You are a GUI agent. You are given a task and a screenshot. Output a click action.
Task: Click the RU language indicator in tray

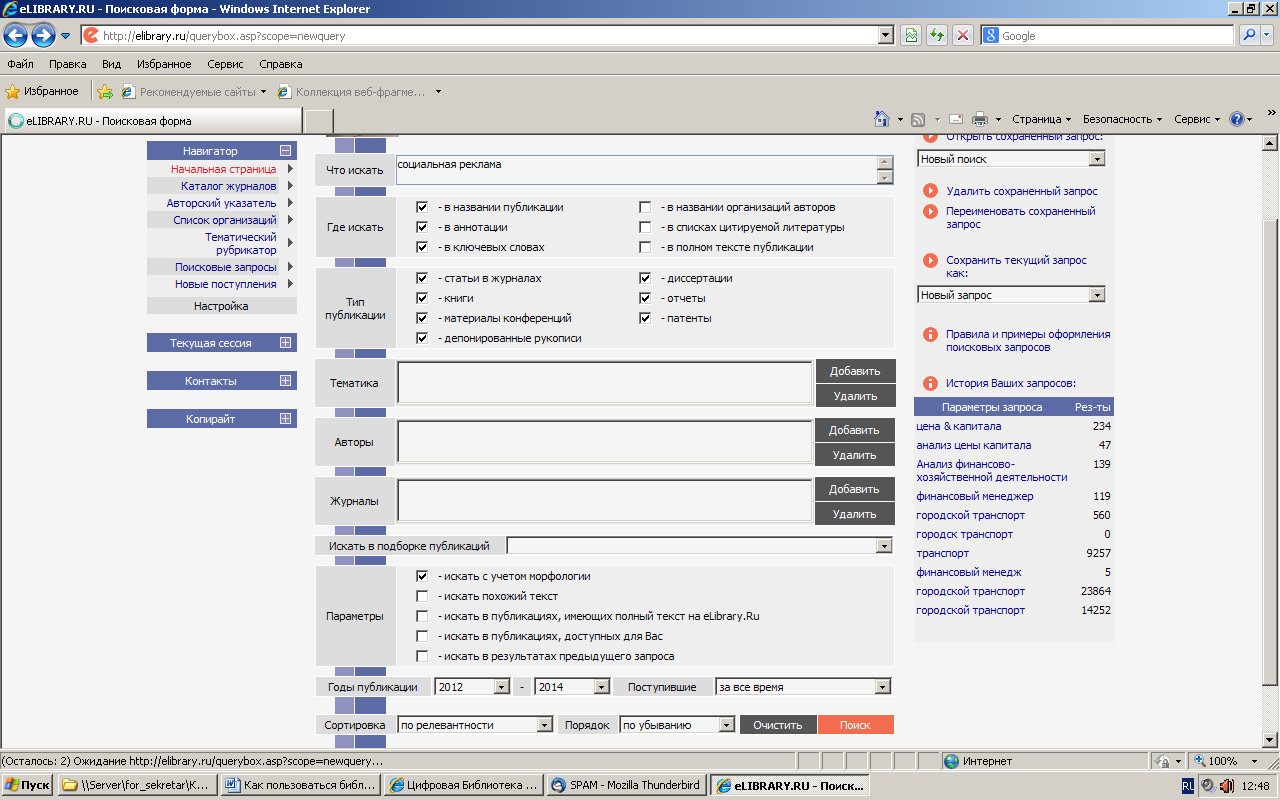tap(1188, 785)
